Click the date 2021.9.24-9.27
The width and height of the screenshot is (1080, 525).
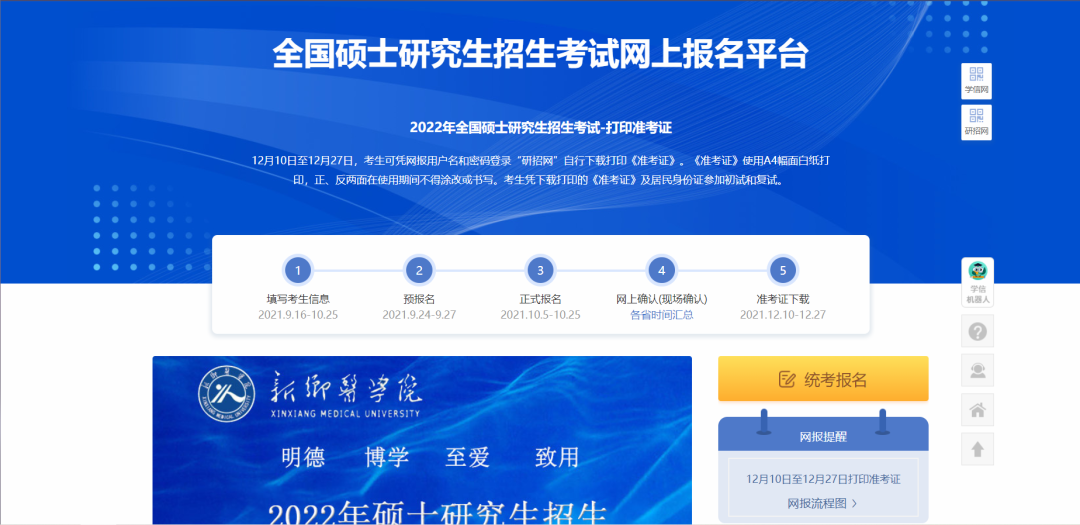pyautogui.click(x=419, y=315)
